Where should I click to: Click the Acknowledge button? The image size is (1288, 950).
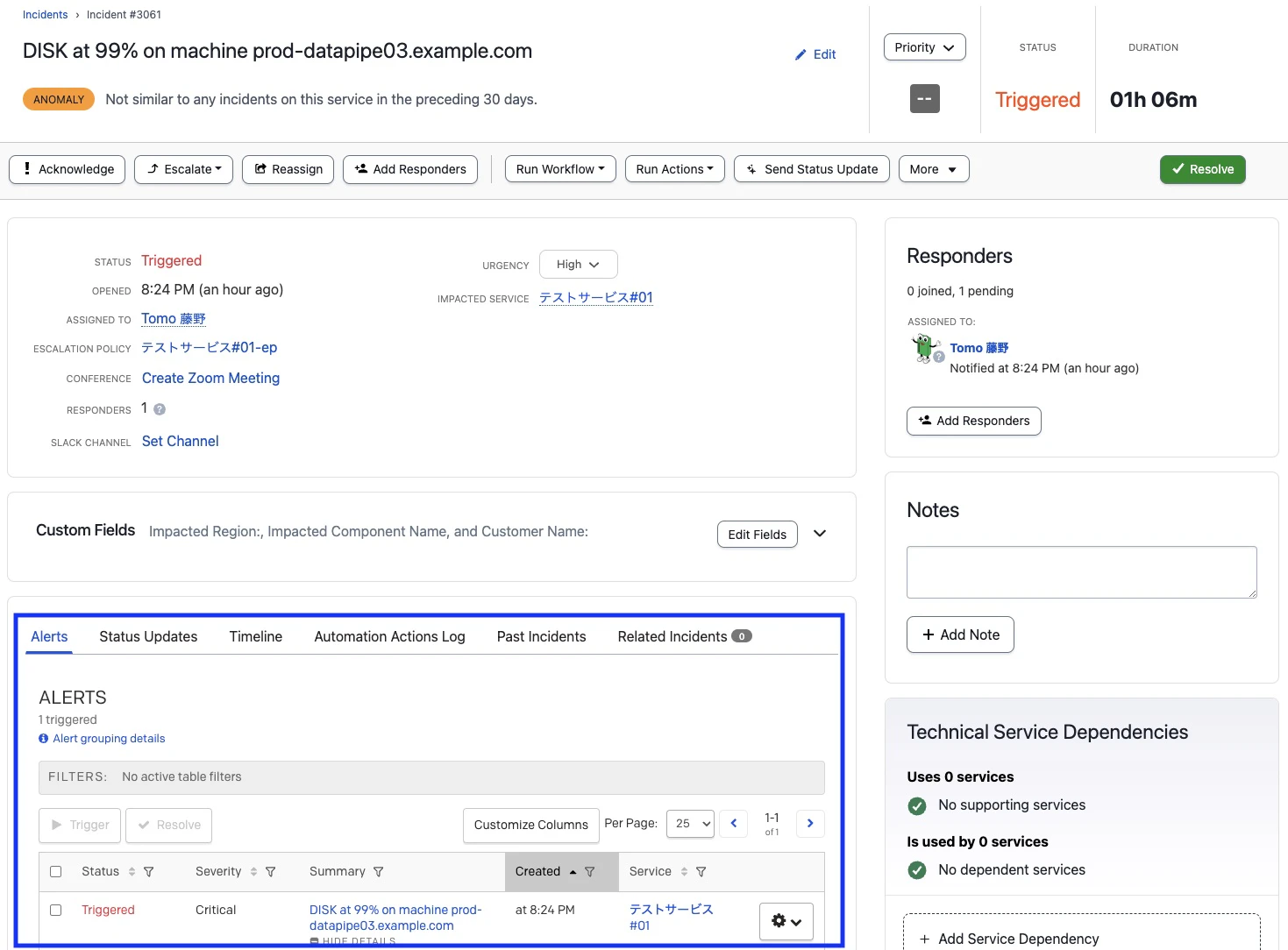tap(68, 169)
